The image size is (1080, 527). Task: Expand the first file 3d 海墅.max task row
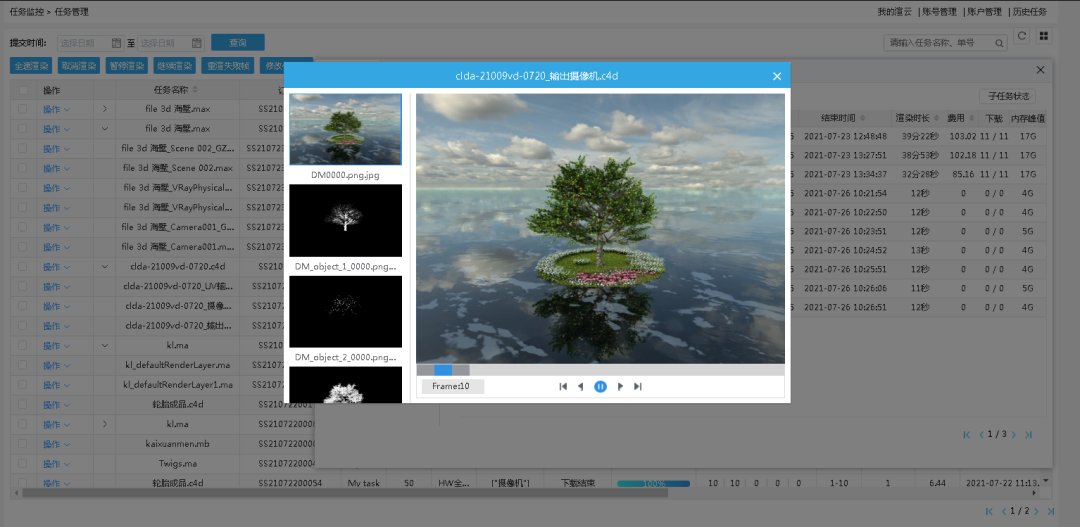tap(104, 109)
